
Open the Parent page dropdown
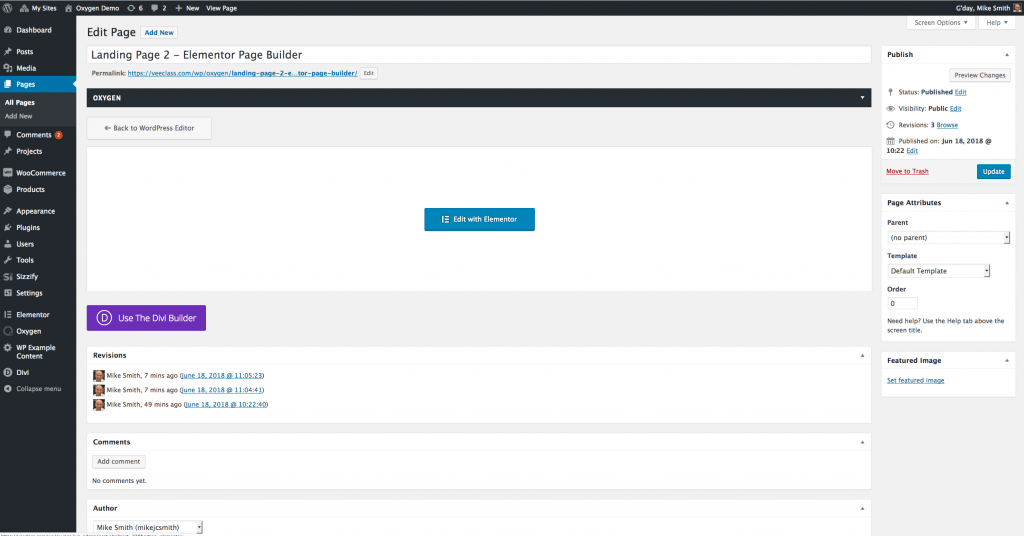coord(948,238)
